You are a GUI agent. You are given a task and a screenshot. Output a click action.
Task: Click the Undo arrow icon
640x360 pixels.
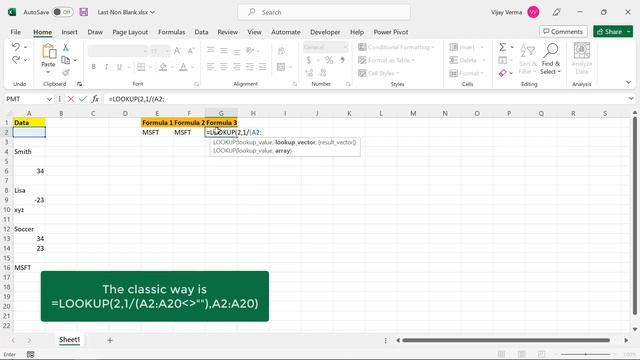pyautogui.click(x=16, y=47)
